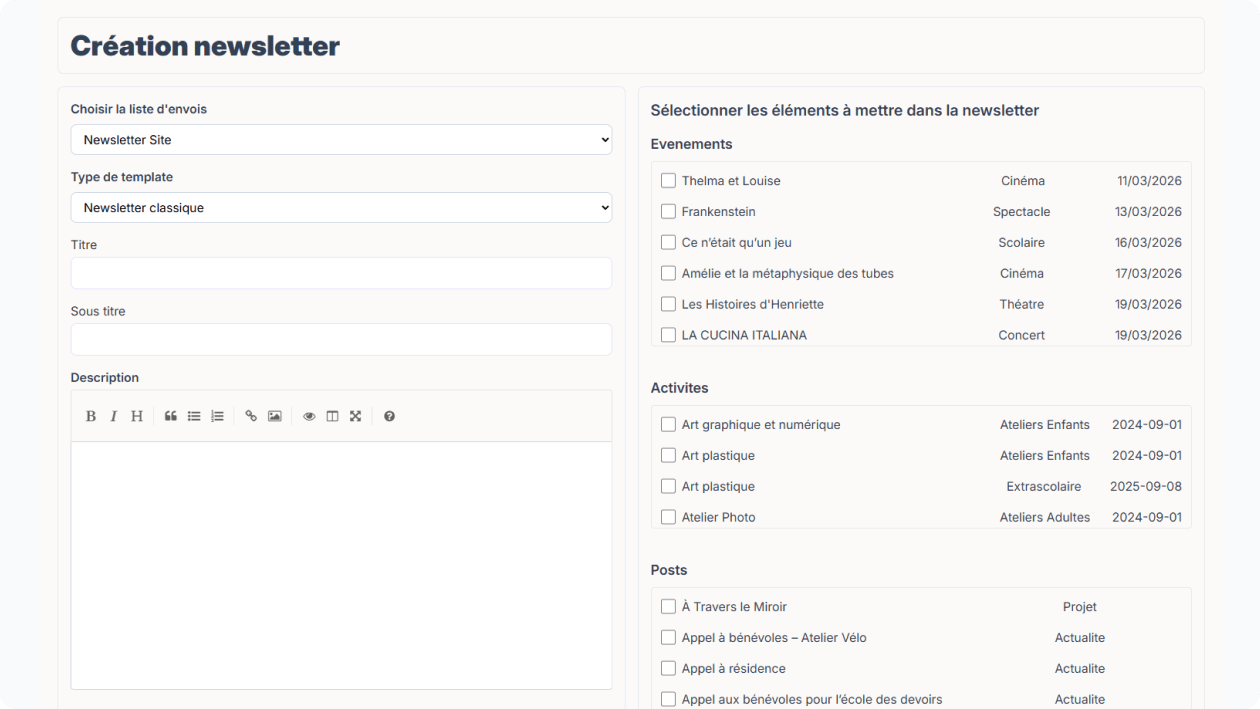
Task: Click into the Titre input field
Action: coord(341,273)
